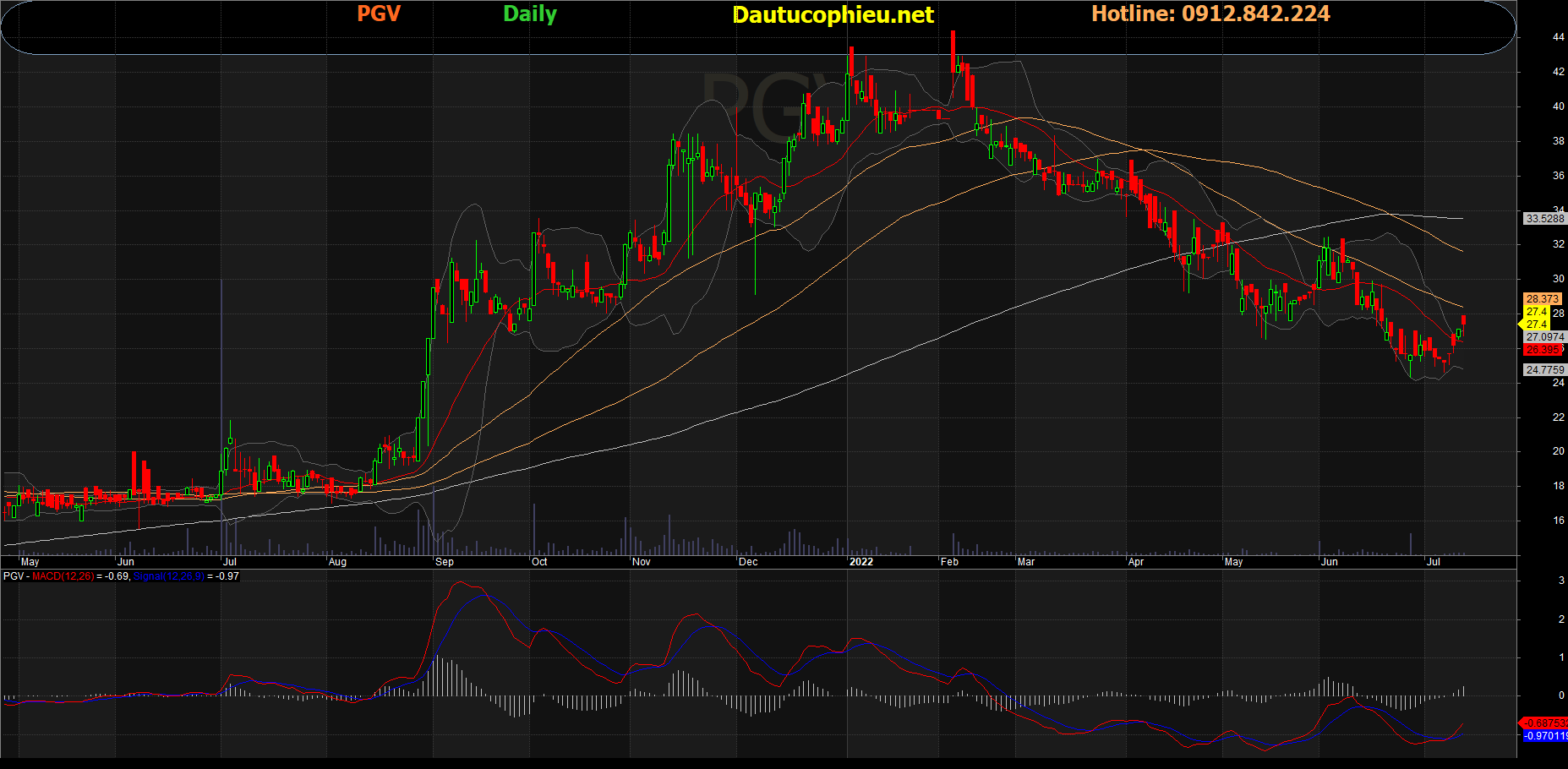
Task: Click the gray 24.7759 lower band tag
Action: [x=1544, y=370]
